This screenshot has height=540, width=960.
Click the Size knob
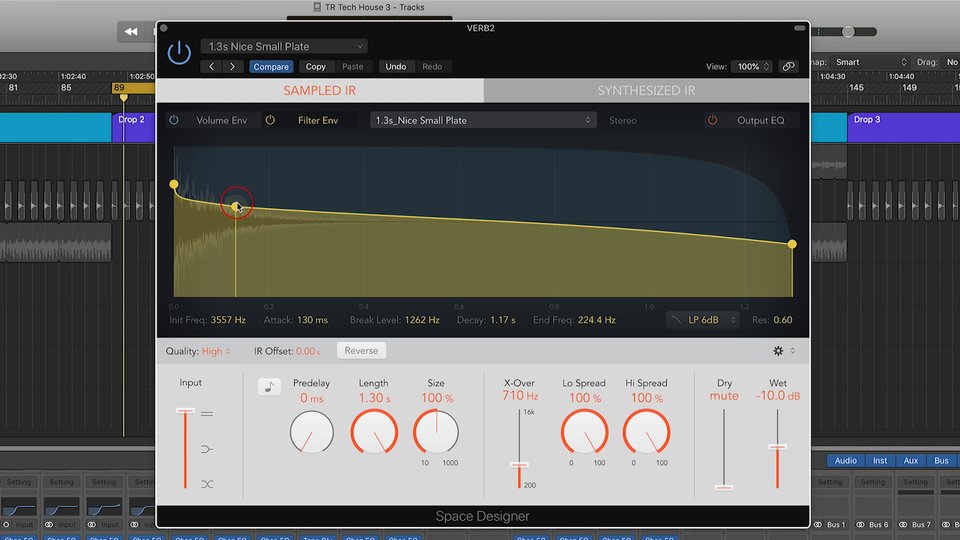436,432
